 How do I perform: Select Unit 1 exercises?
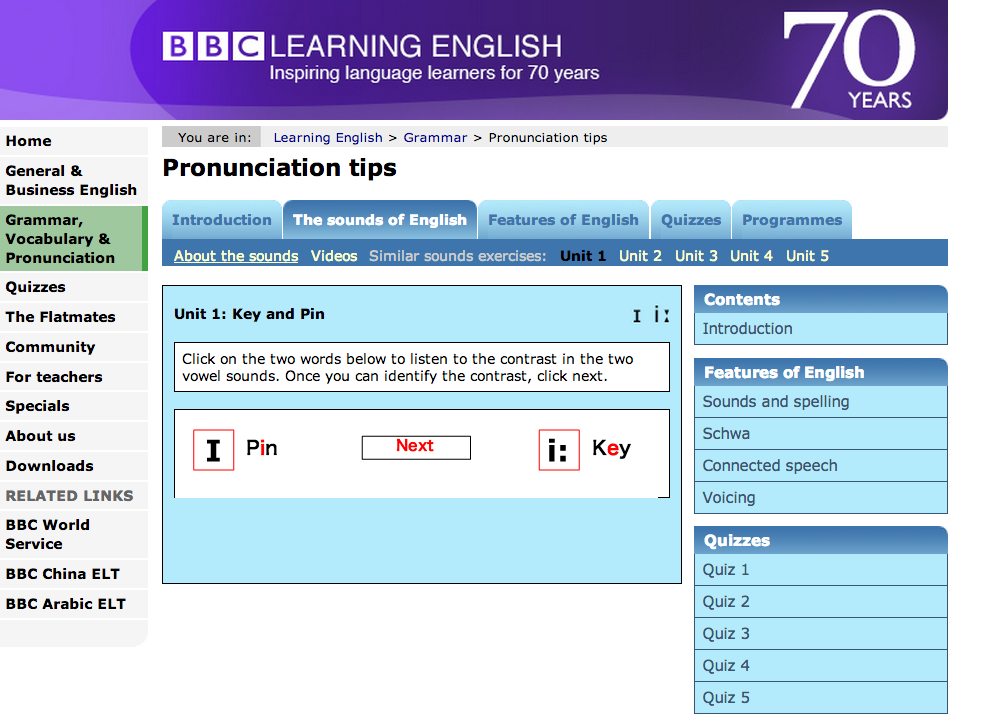click(x=583, y=256)
